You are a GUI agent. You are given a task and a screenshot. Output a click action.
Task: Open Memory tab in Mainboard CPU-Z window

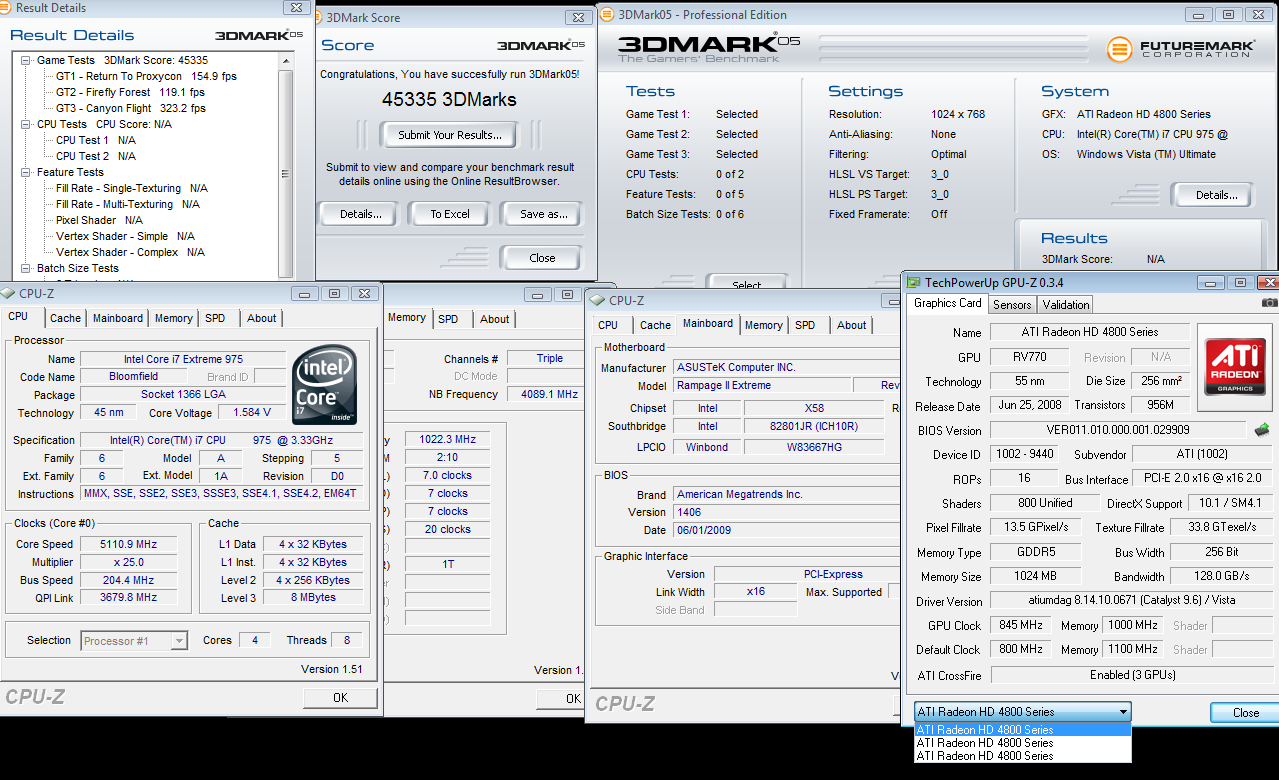tap(764, 325)
